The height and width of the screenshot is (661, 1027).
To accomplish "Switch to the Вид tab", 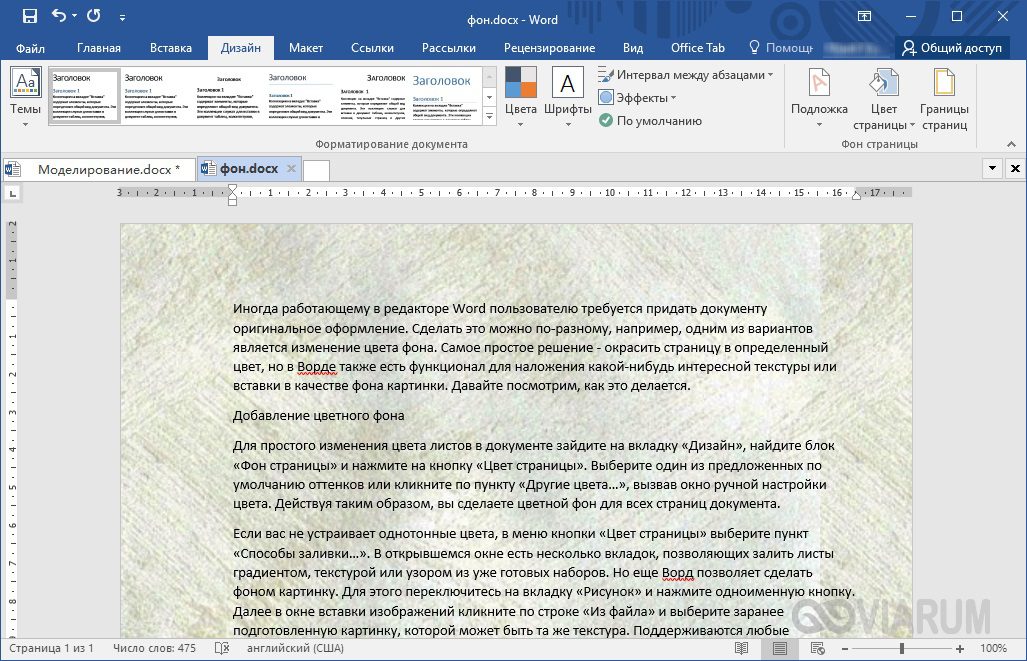I will (x=633, y=48).
